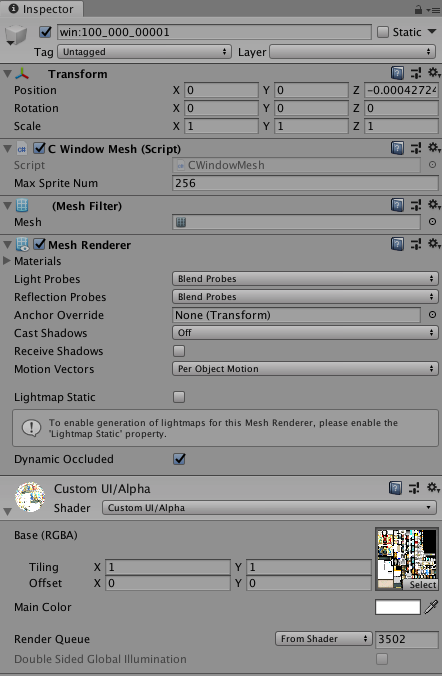Disable the Mesh Renderer checkbox
The height and width of the screenshot is (676, 442).
[x=39, y=244]
